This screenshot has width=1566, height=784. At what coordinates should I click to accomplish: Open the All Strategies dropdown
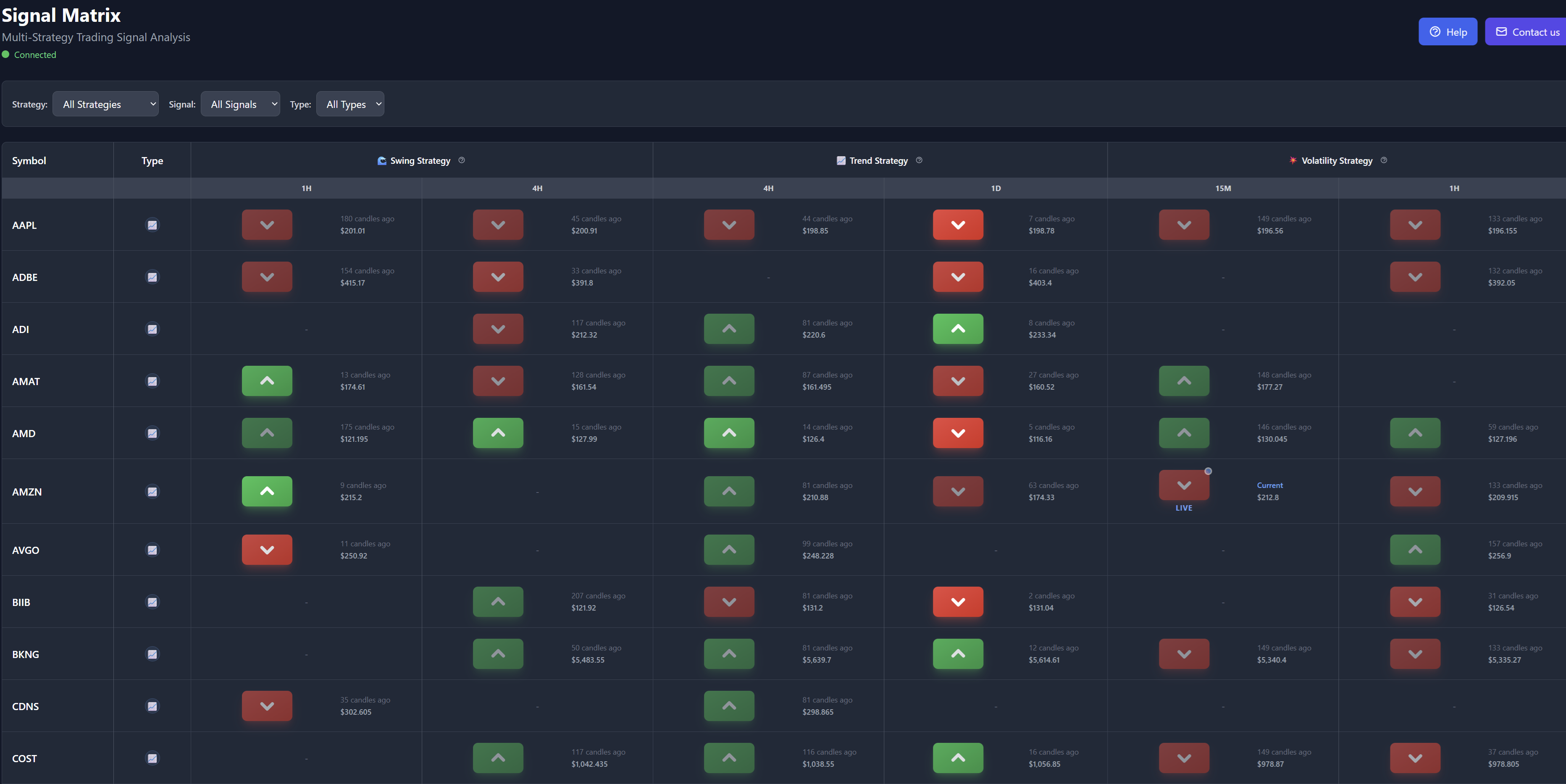tap(106, 104)
